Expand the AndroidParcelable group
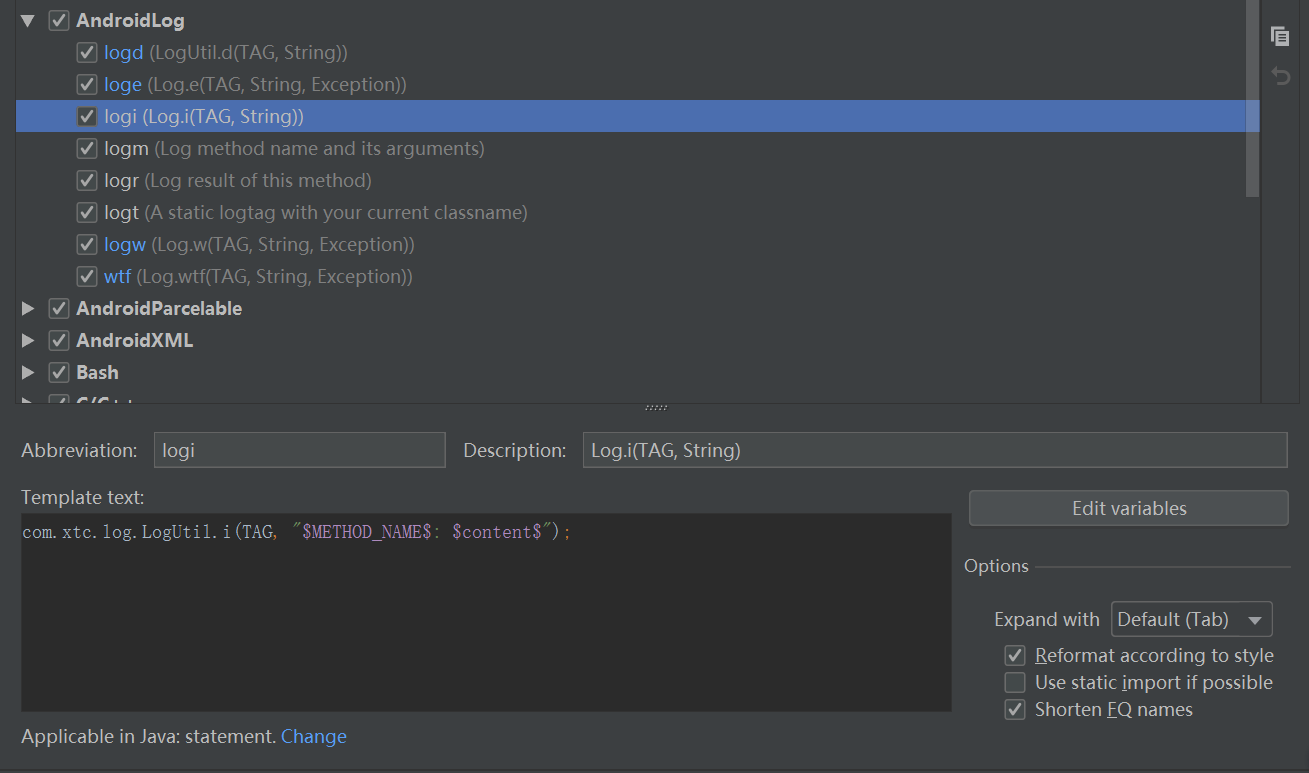1309x773 pixels. pos(27,308)
